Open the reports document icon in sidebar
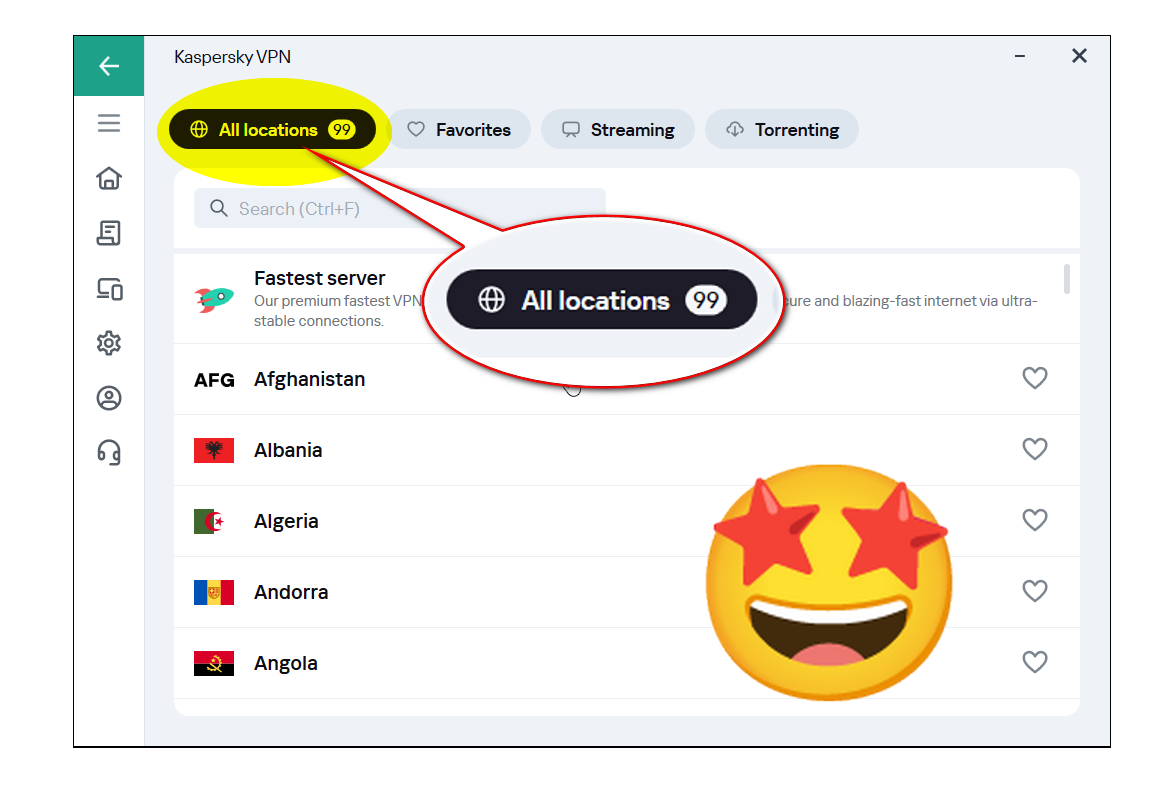The width and height of the screenshot is (1170, 799). click(x=109, y=234)
